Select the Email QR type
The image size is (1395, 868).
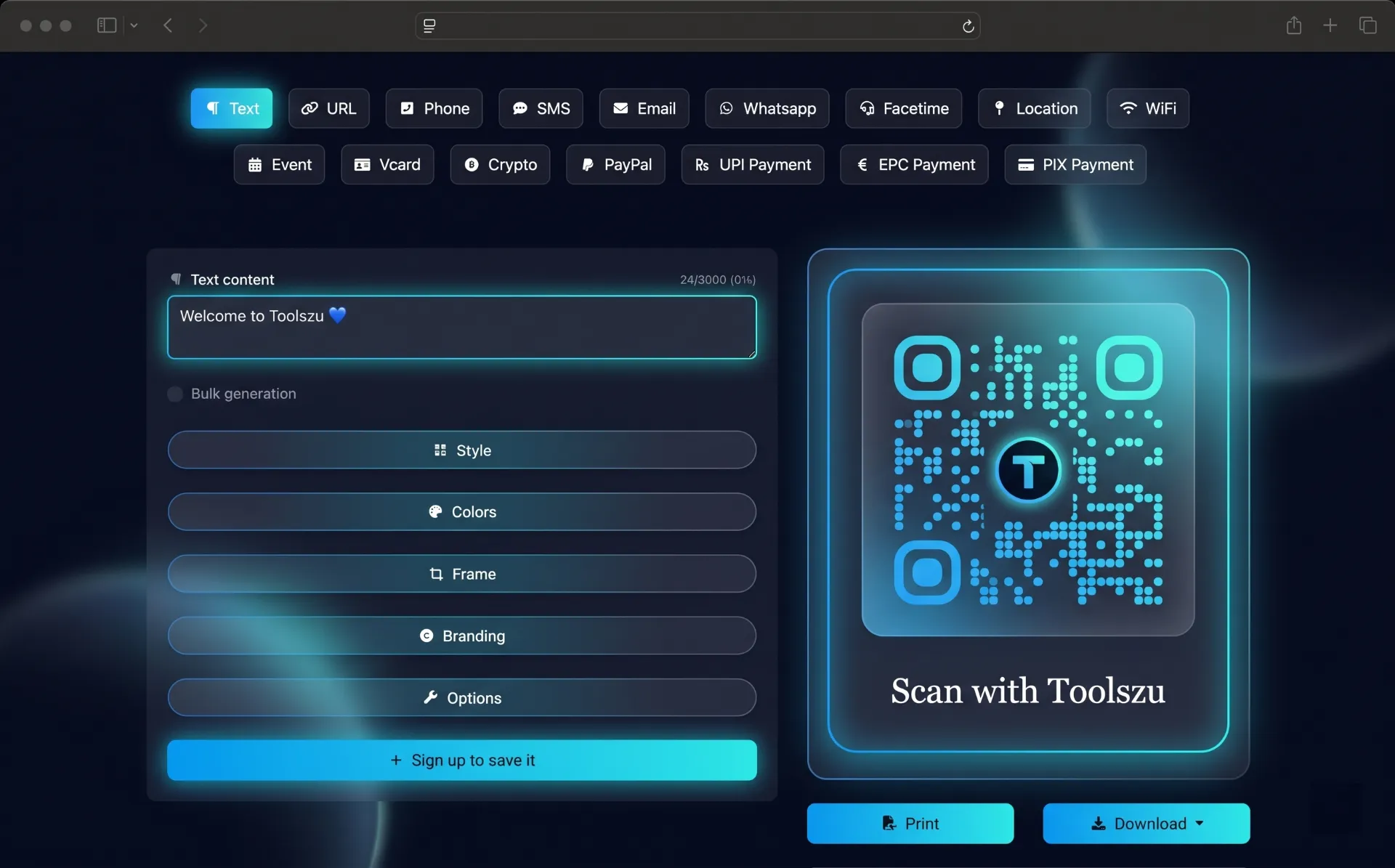tap(644, 108)
